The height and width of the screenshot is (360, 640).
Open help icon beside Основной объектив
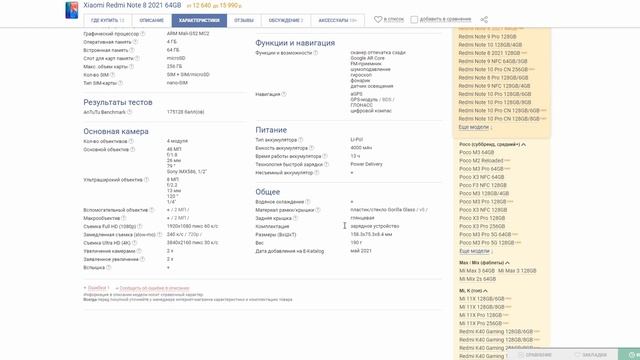[132, 149]
